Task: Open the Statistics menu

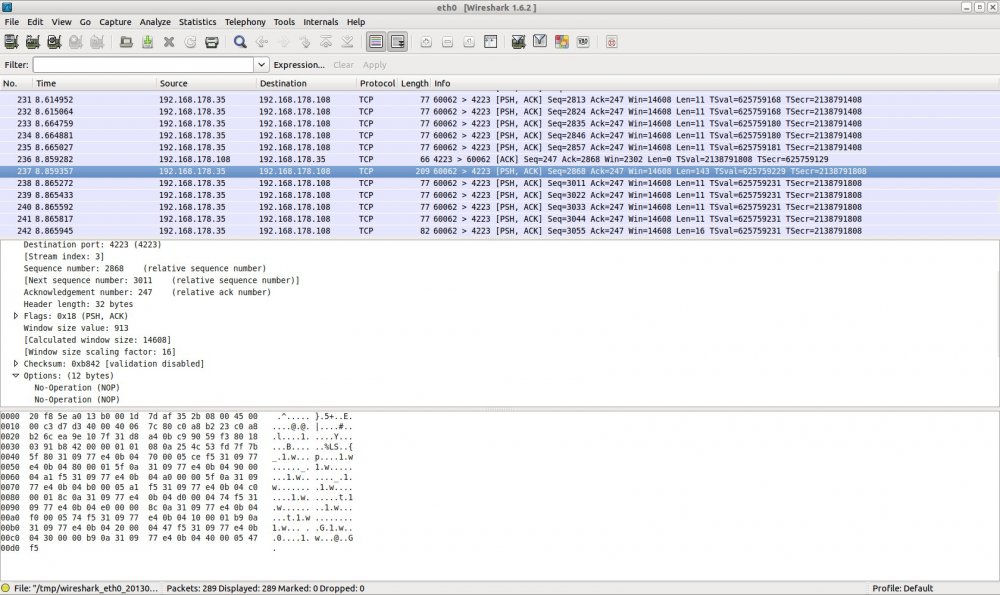Action: tap(196, 21)
